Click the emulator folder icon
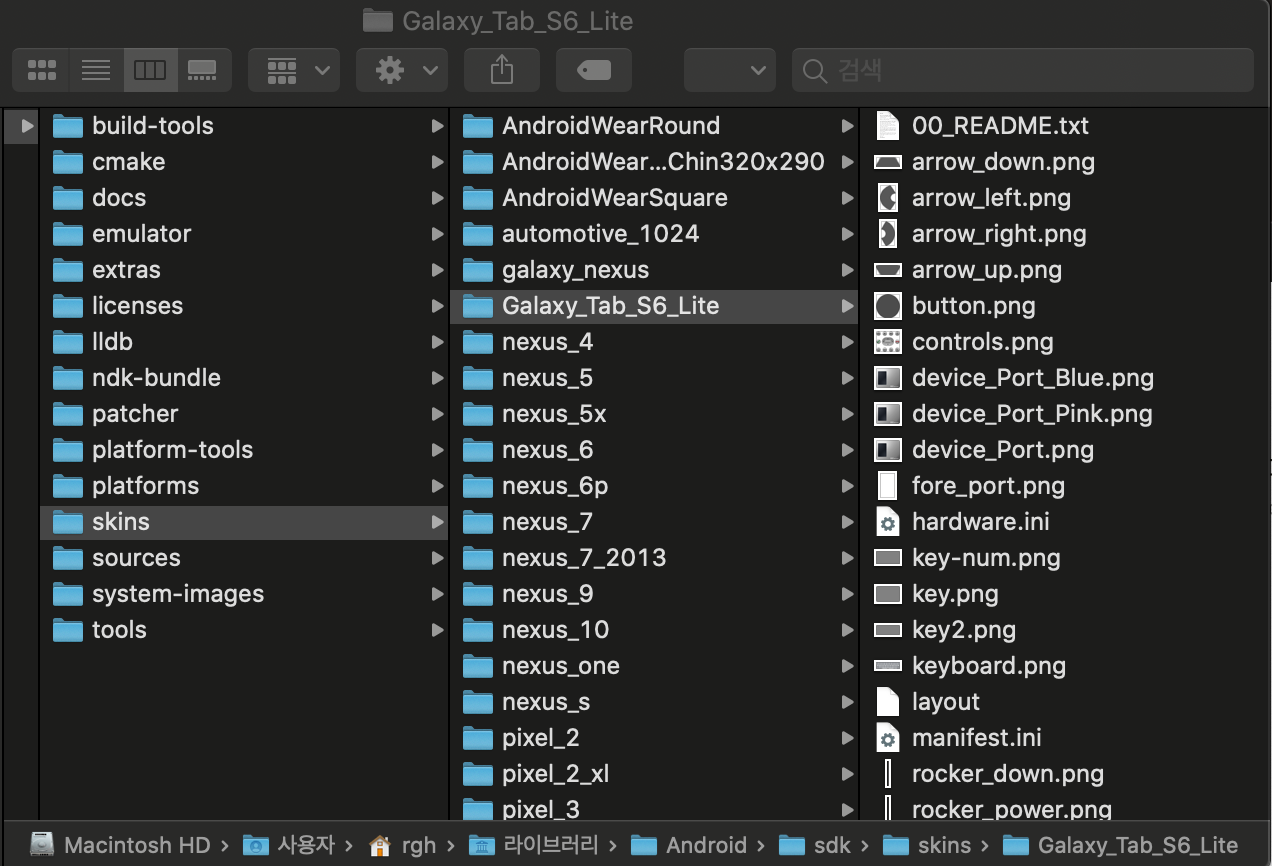 pyautogui.click(x=68, y=234)
